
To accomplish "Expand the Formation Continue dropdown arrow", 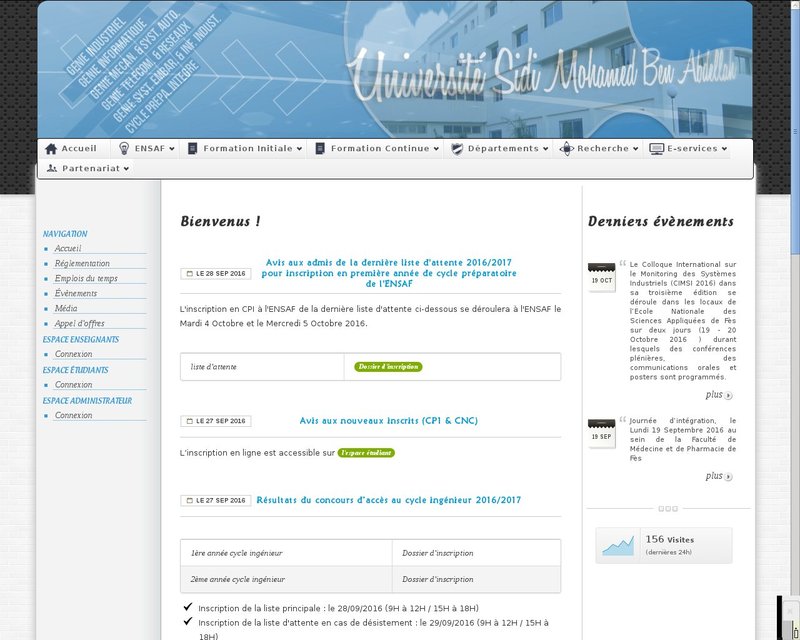I will (436, 149).
